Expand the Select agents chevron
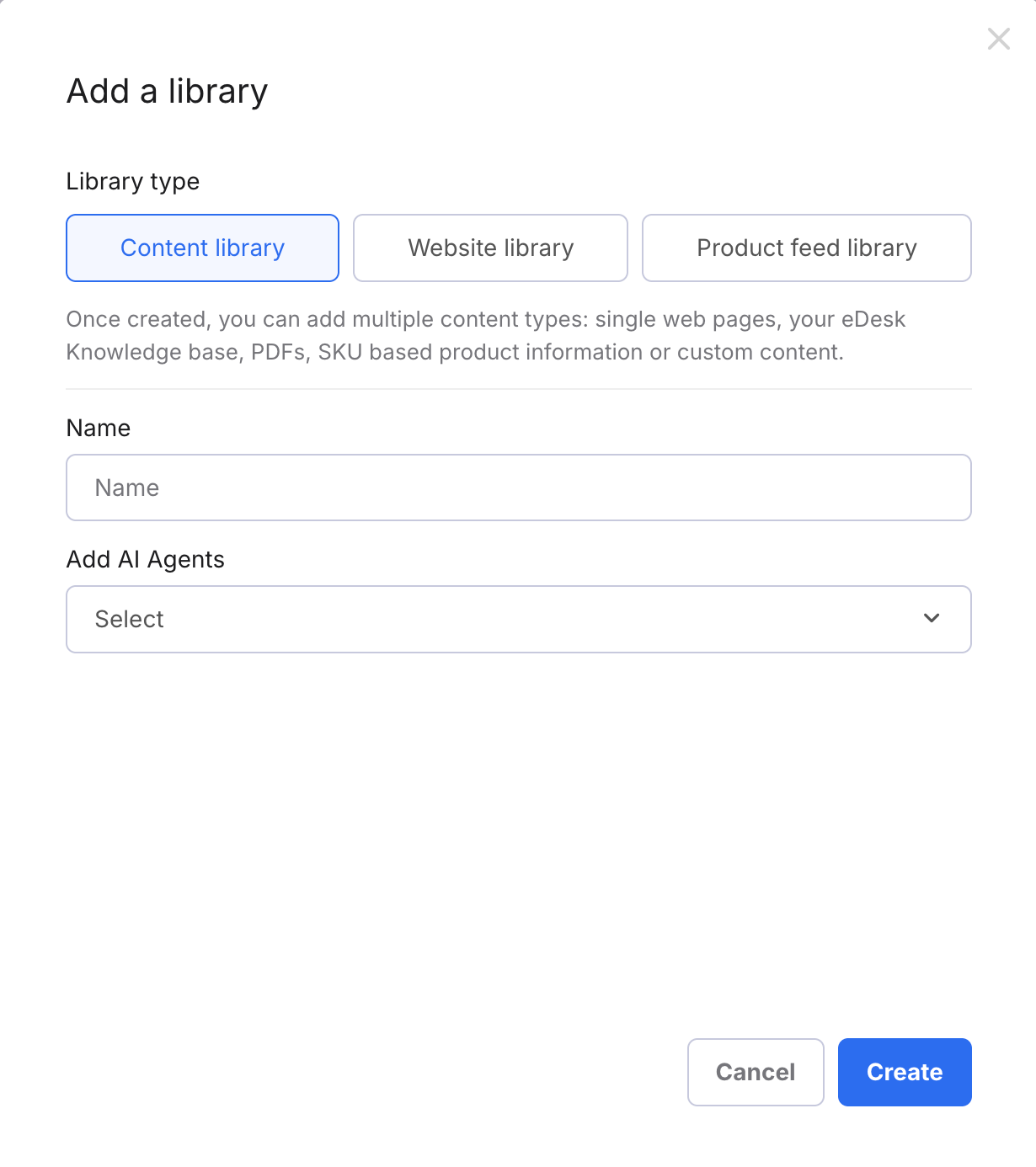 932,619
